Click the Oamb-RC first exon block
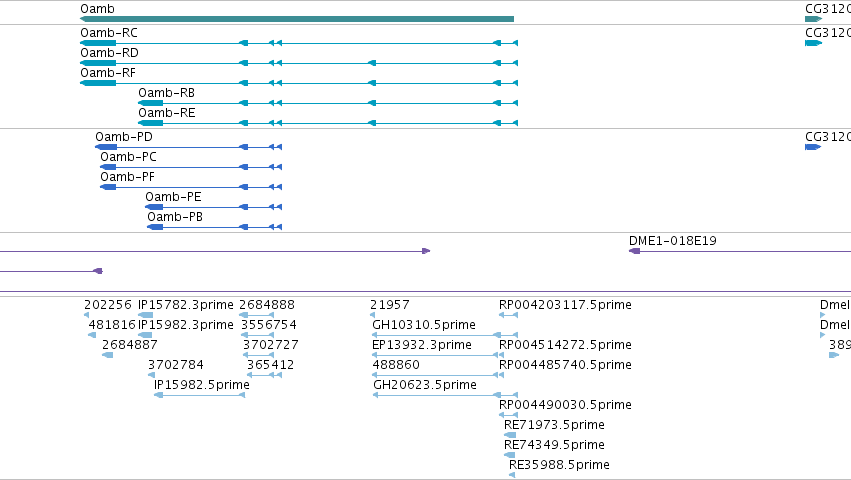Viewport: 851px width, 480px height. pyautogui.click(x=98, y=43)
